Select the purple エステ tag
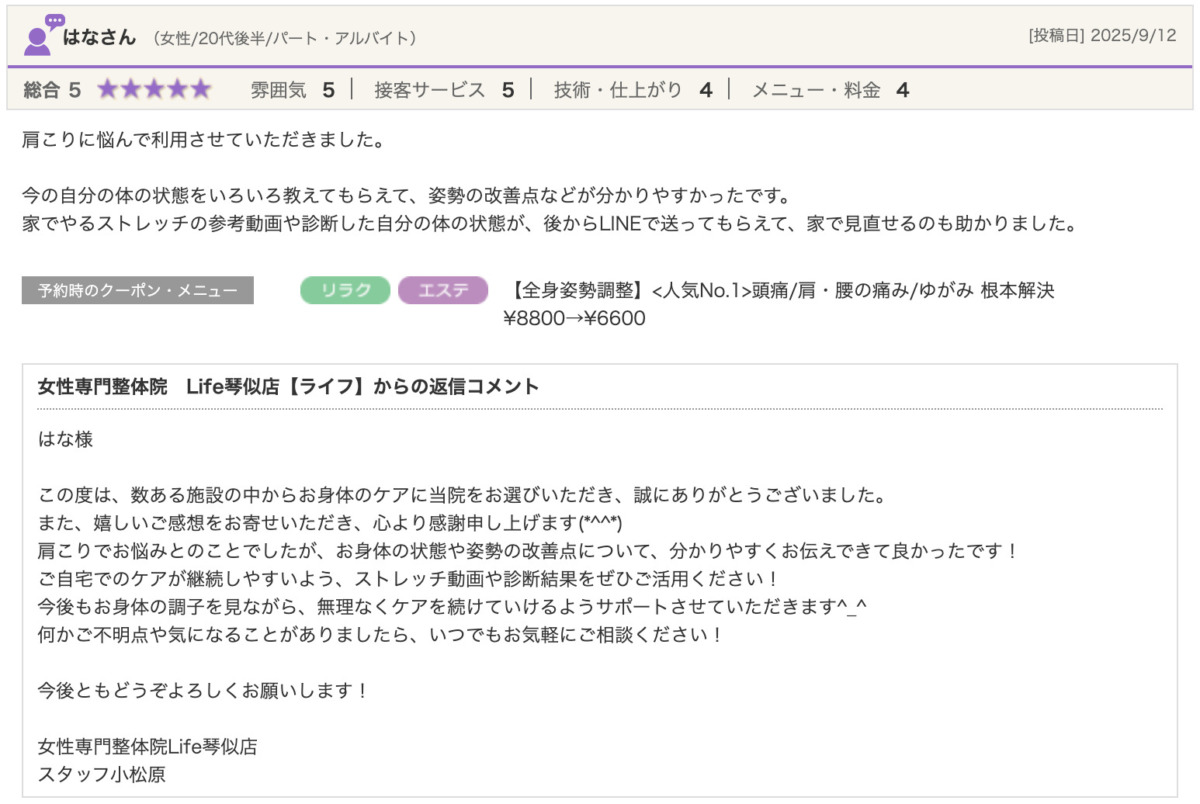This screenshot has width=1200, height=804. click(443, 290)
